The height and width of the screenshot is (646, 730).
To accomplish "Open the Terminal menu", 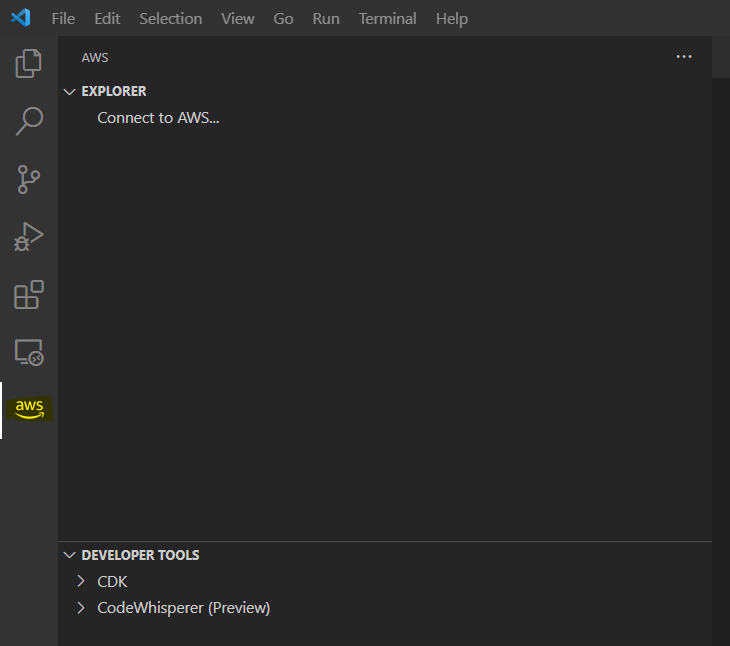I will [387, 19].
